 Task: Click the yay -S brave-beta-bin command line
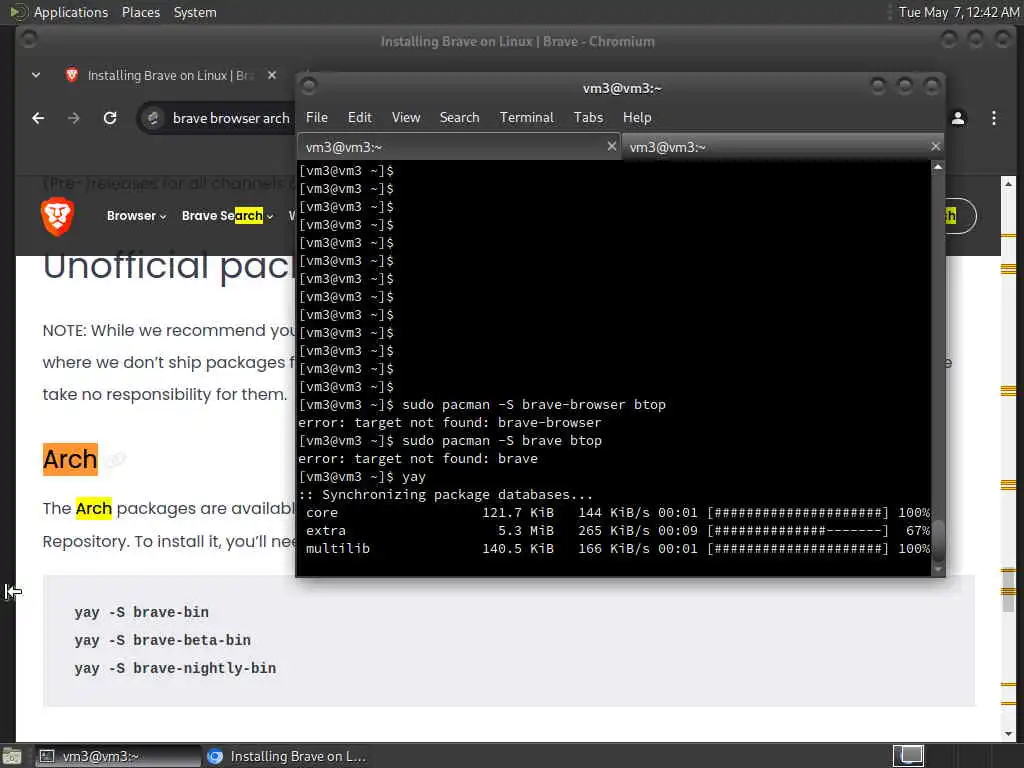(162, 641)
